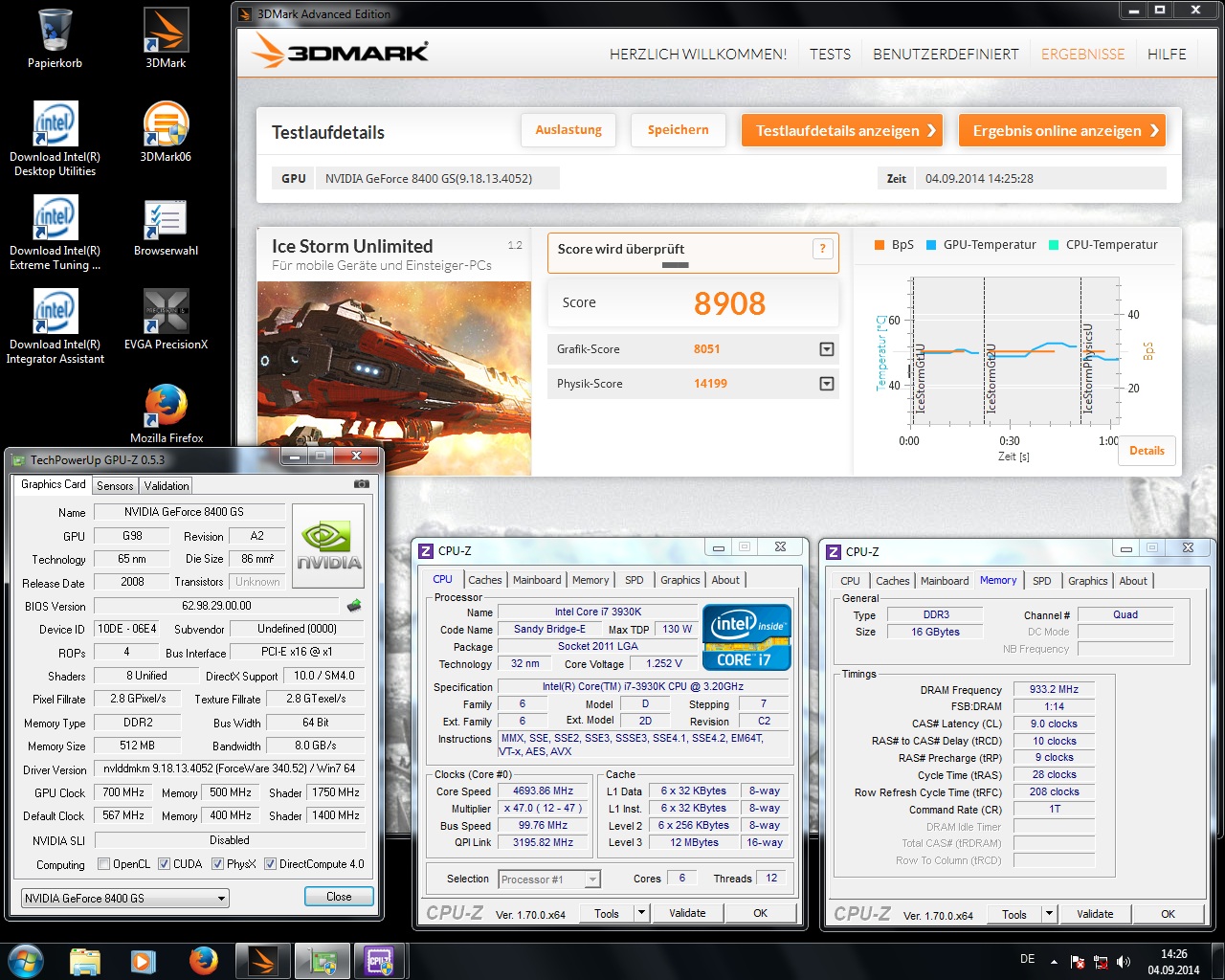Click the blue GPU-Temperatur legend swatch
Image resolution: width=1225 pixels, height=980 pixels.
tap(930, 245)
